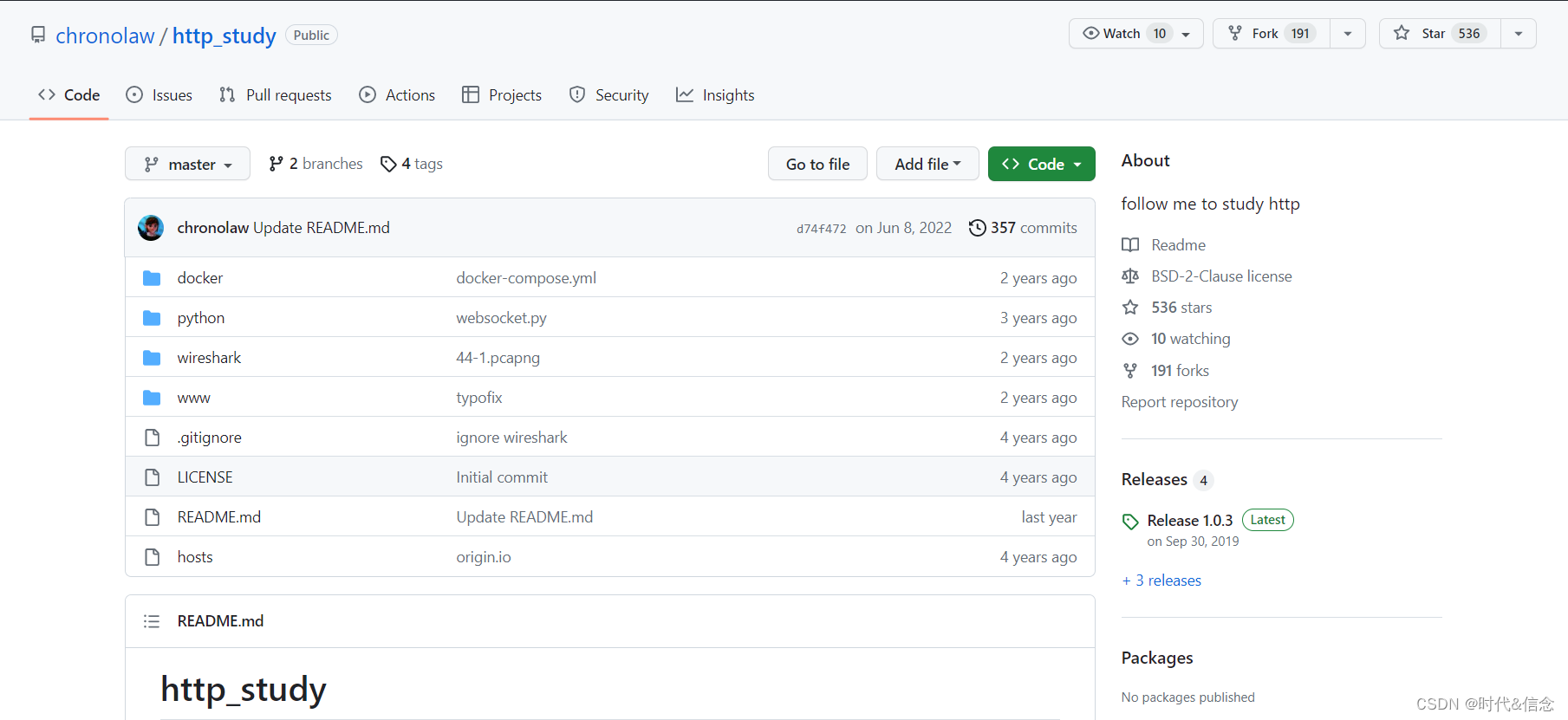Click the eye icon beside 10 watching
Screen dimensions: 1568x720
pos(1130,339)
